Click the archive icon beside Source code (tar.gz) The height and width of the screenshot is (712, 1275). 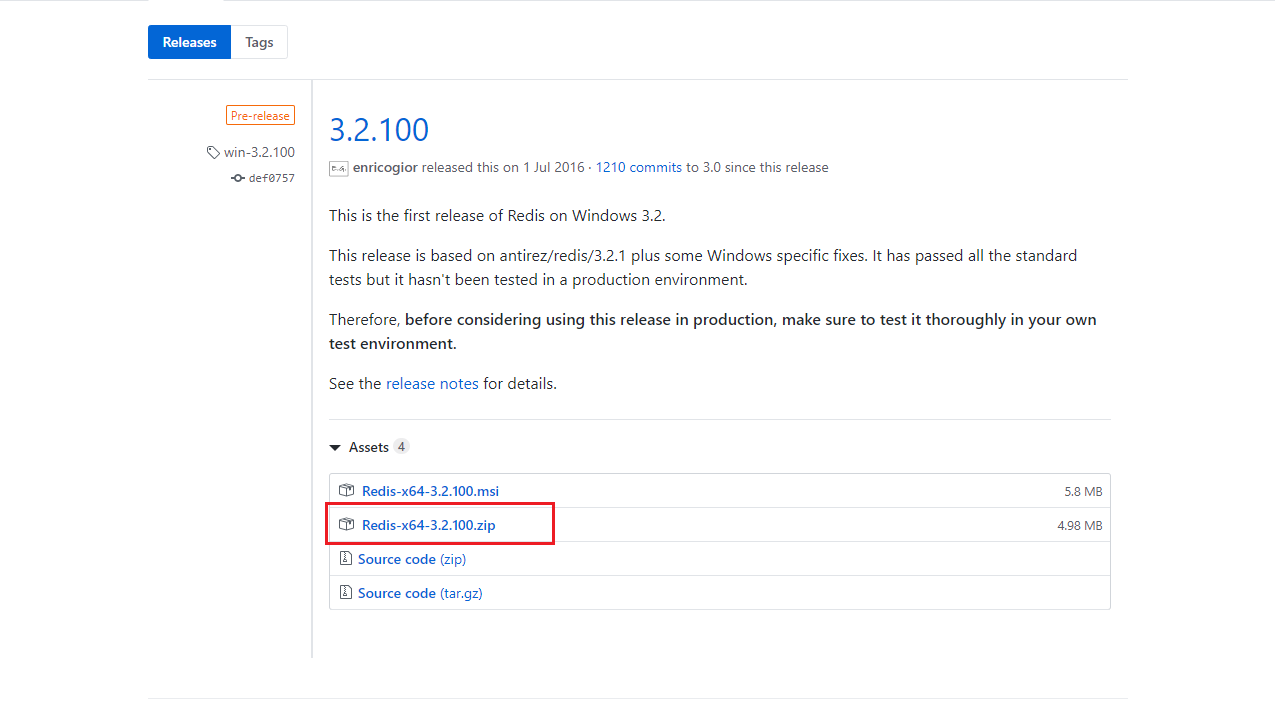pos(346,593)
